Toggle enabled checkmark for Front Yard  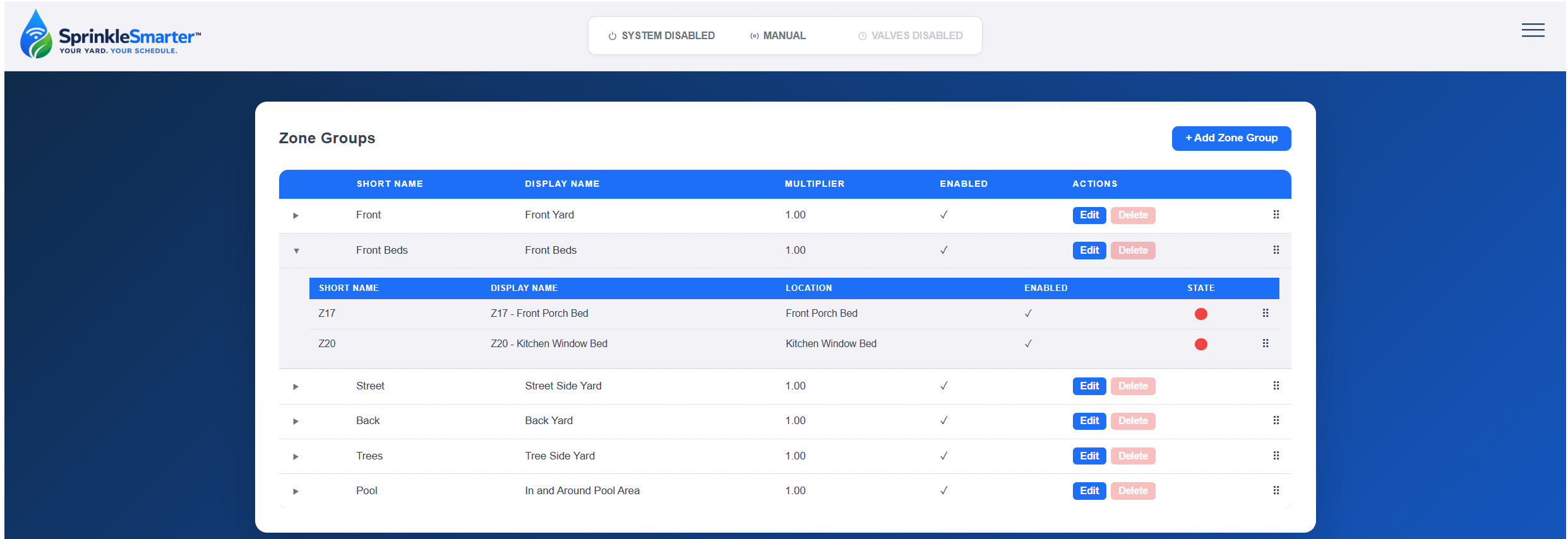pos(943,215)
